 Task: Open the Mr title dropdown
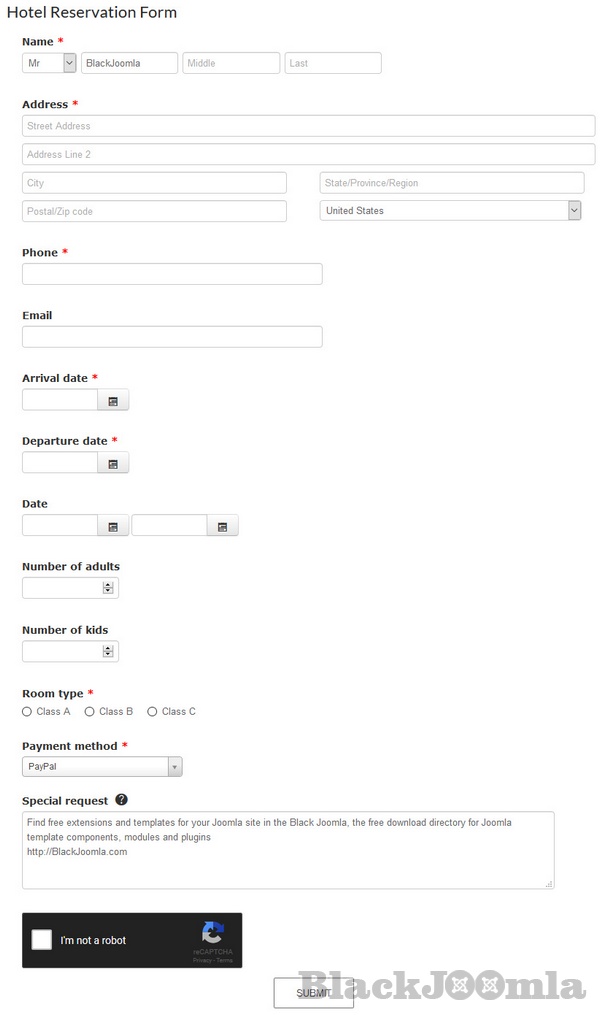(49, 63)
